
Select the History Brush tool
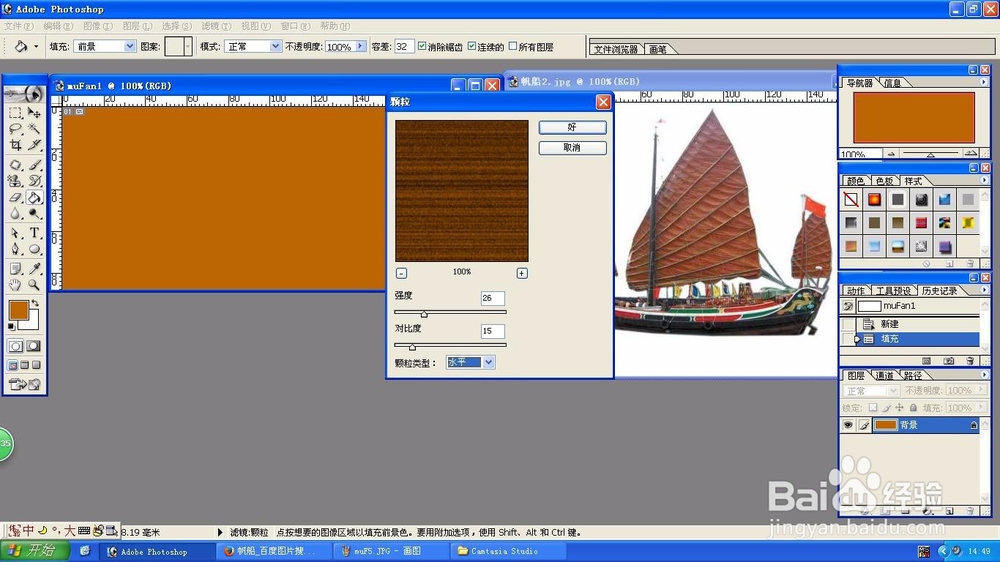34,181
